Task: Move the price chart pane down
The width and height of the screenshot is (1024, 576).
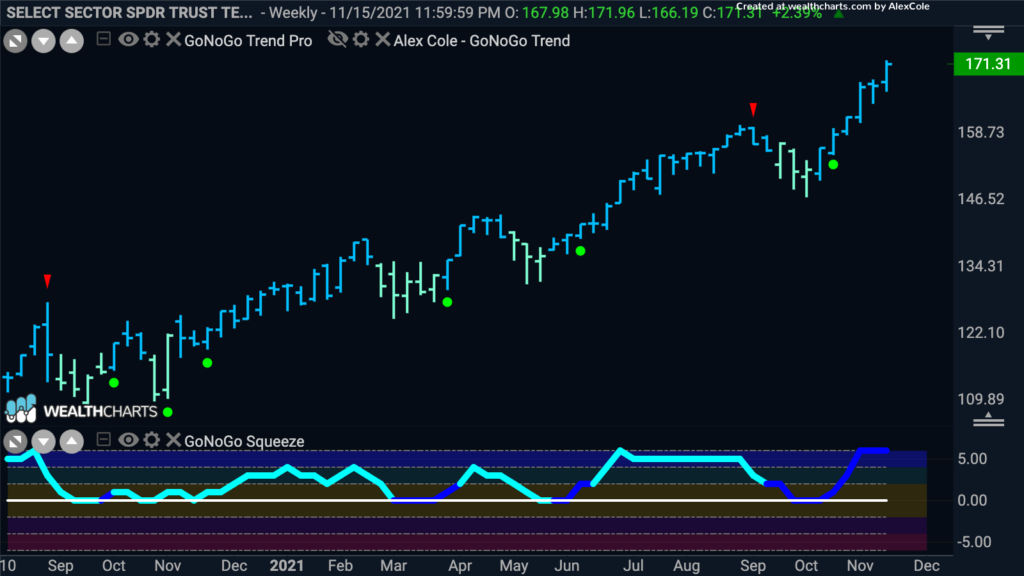Action: pos(44,41)
